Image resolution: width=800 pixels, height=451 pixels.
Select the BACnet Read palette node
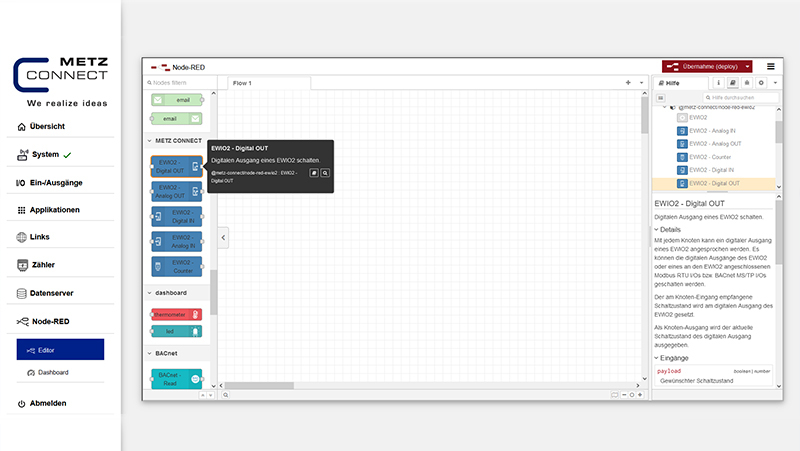pyautogui.click(x=176, y=379)
